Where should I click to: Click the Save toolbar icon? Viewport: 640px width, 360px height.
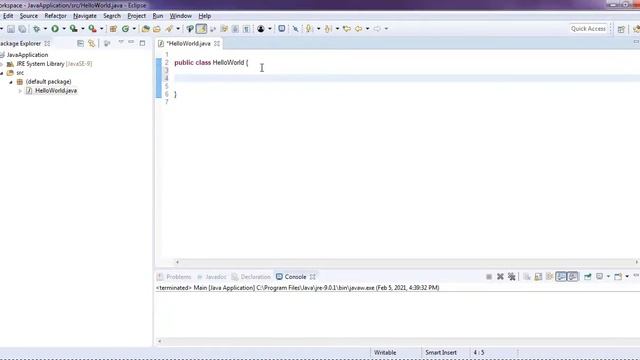click(x=11, y=29)
